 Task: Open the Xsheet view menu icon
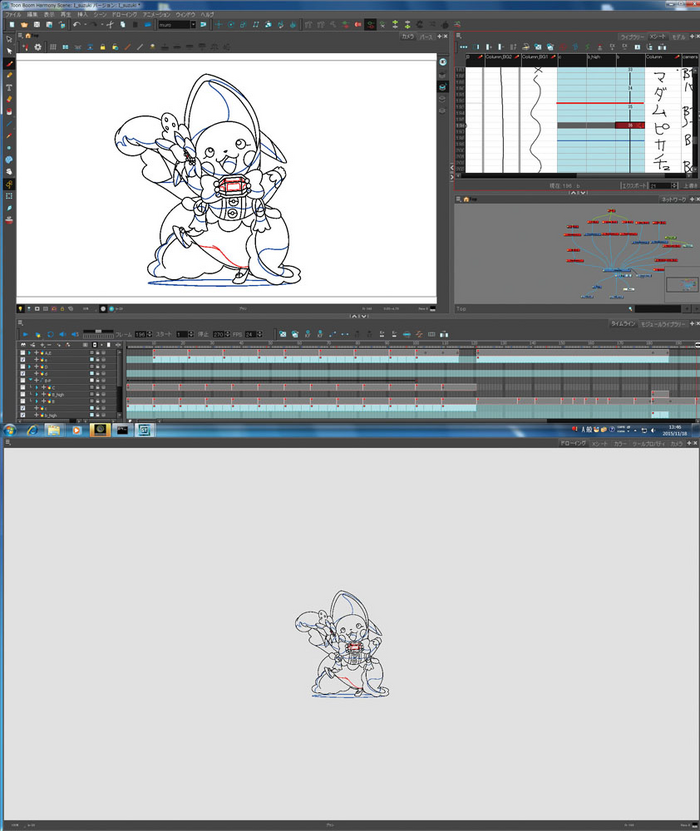[459, 36]
